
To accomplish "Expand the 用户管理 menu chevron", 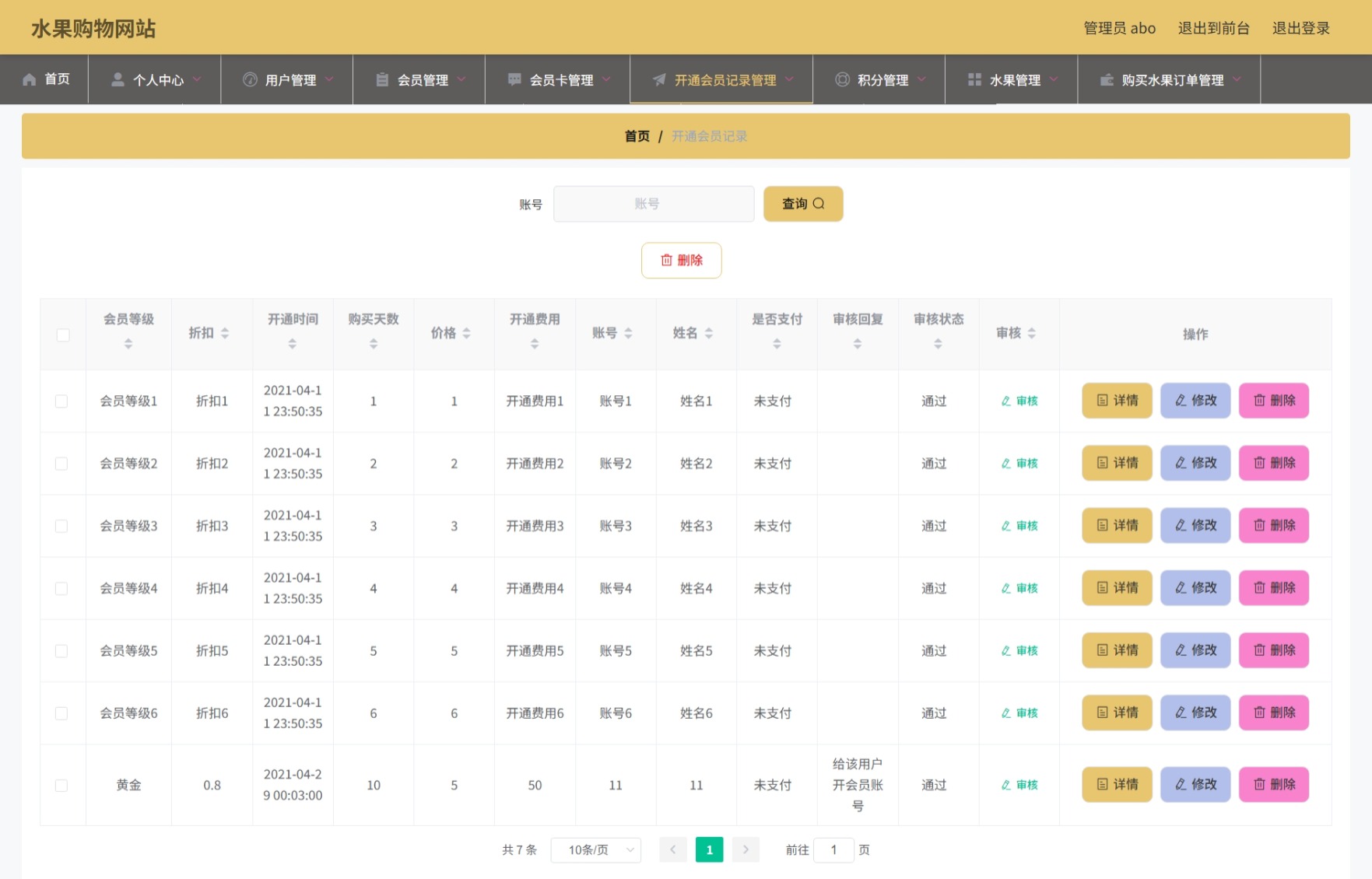I will pyautogui.click(x=329, y=79).
